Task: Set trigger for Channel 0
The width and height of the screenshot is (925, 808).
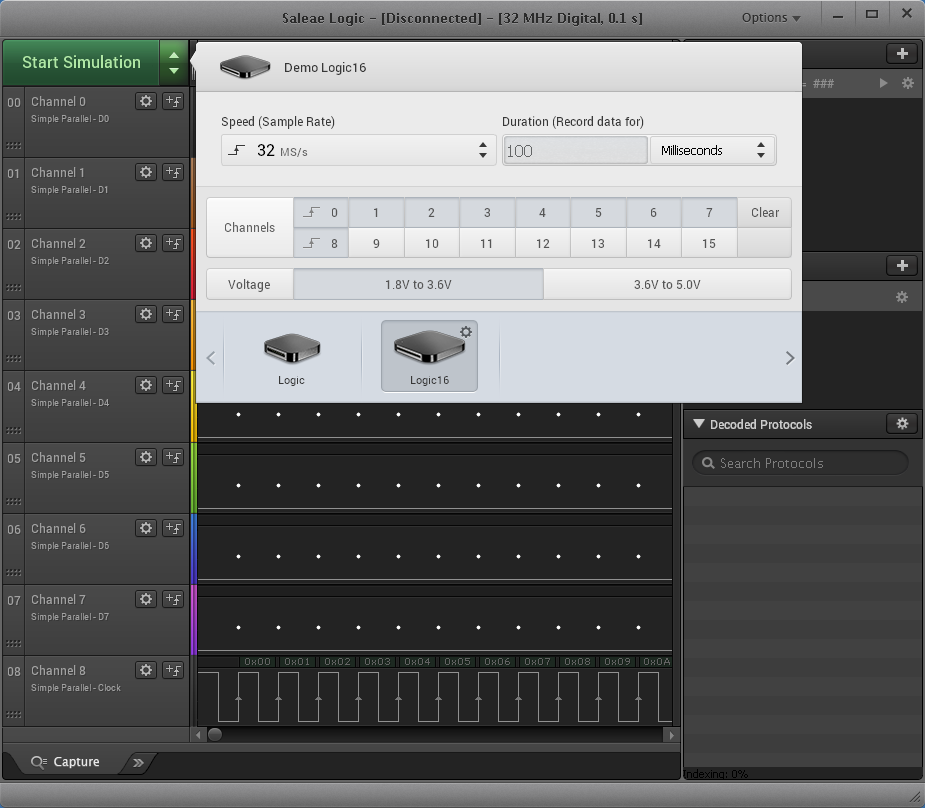Action: pos(173,101)
